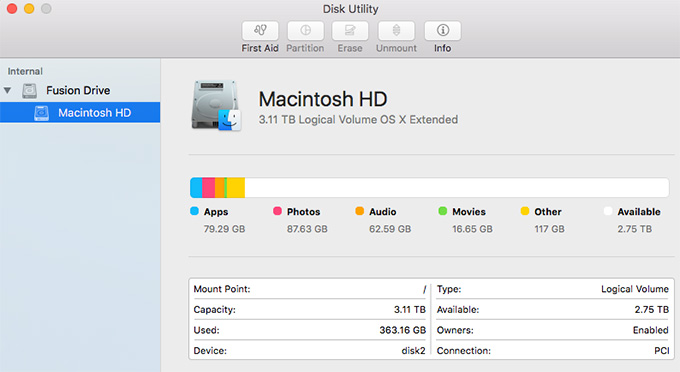Click the Erase toolbar icon
The image size is (680, 372).
pyautogui.click(x=350, y=30)
